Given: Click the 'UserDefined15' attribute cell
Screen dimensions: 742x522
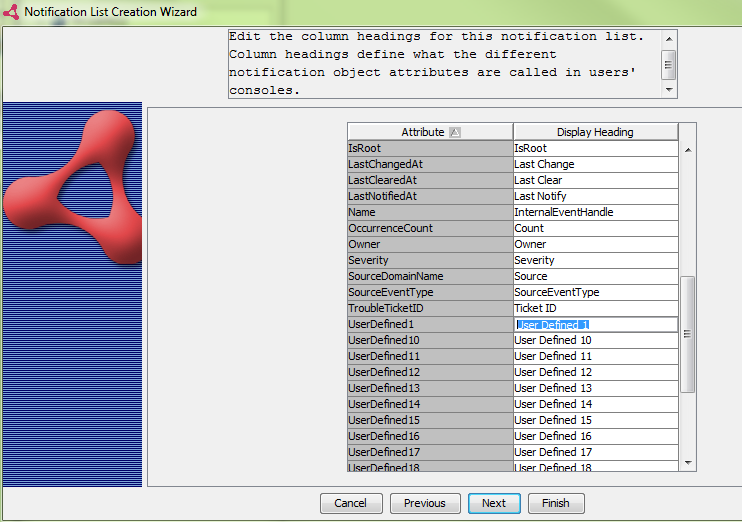Looking at the screenshot, I should [x=430, y=421].
